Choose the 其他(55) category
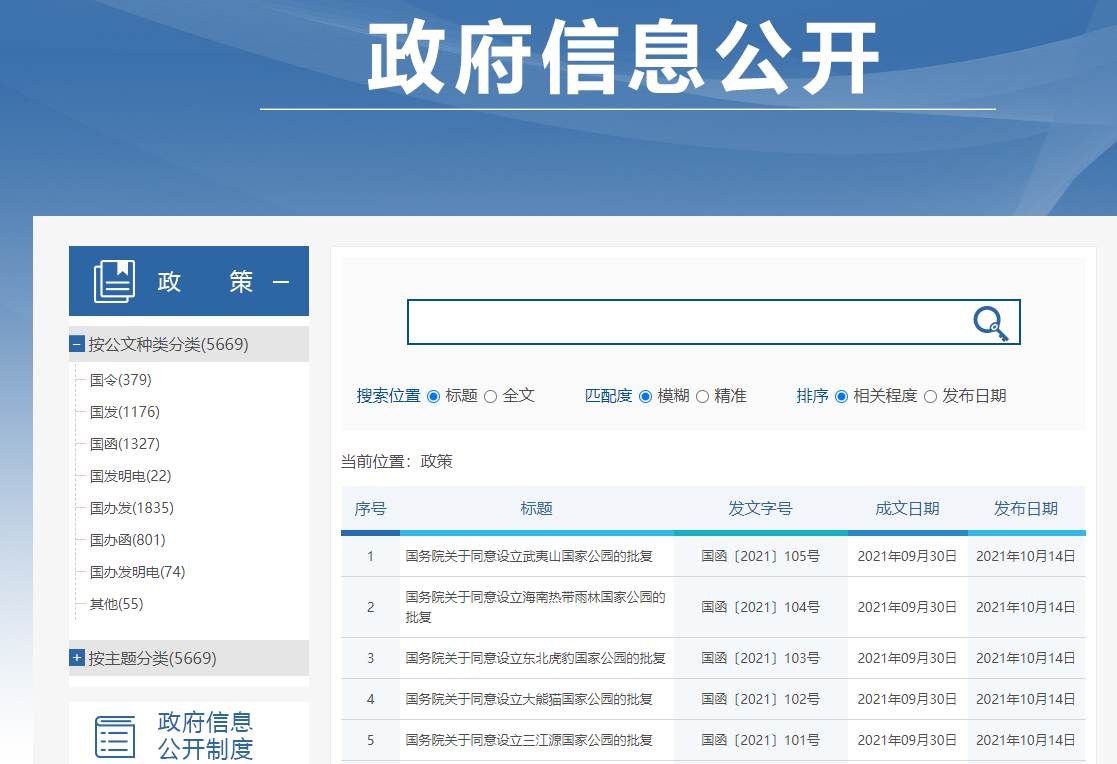Screen dimensions: 1117x764 point(116,604)
